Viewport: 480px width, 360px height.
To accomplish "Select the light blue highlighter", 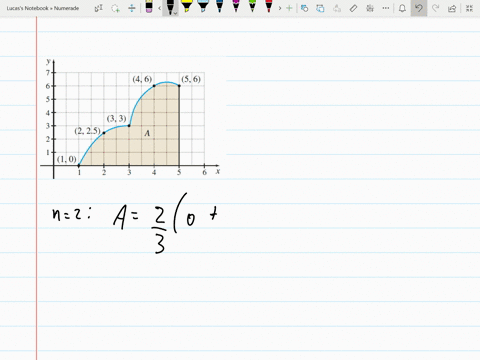I will 203,6.
